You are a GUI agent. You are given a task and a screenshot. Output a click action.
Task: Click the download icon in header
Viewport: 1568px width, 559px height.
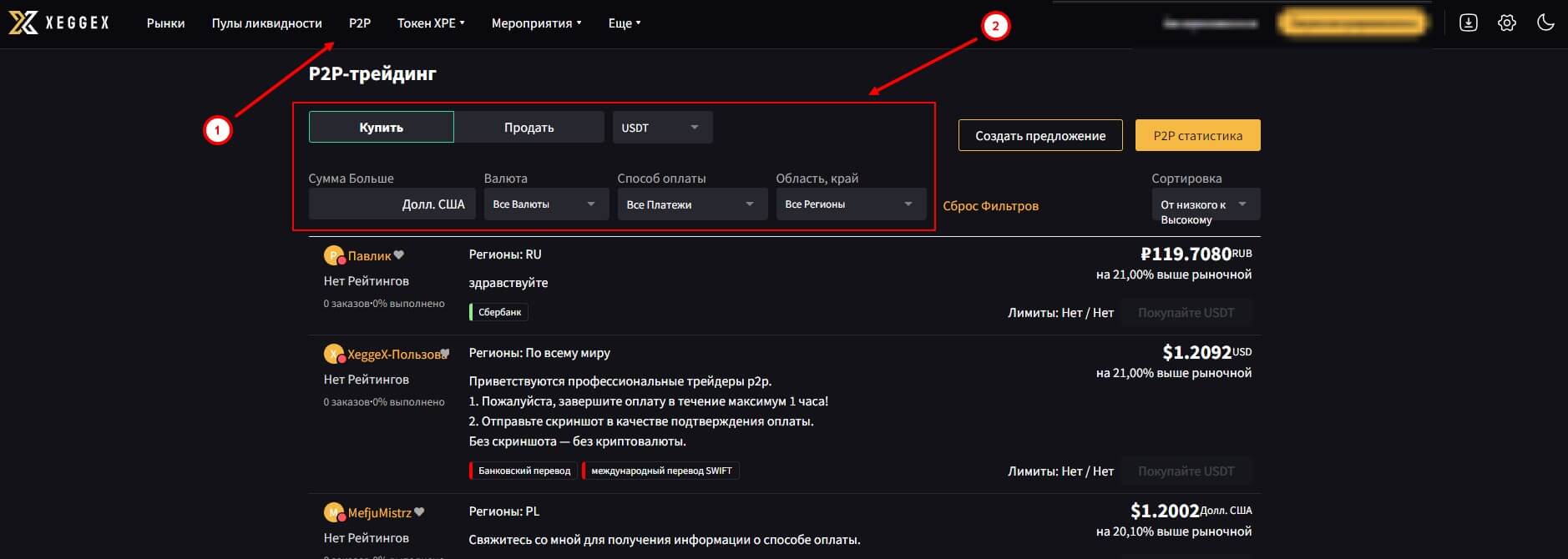click(1468, 23)
